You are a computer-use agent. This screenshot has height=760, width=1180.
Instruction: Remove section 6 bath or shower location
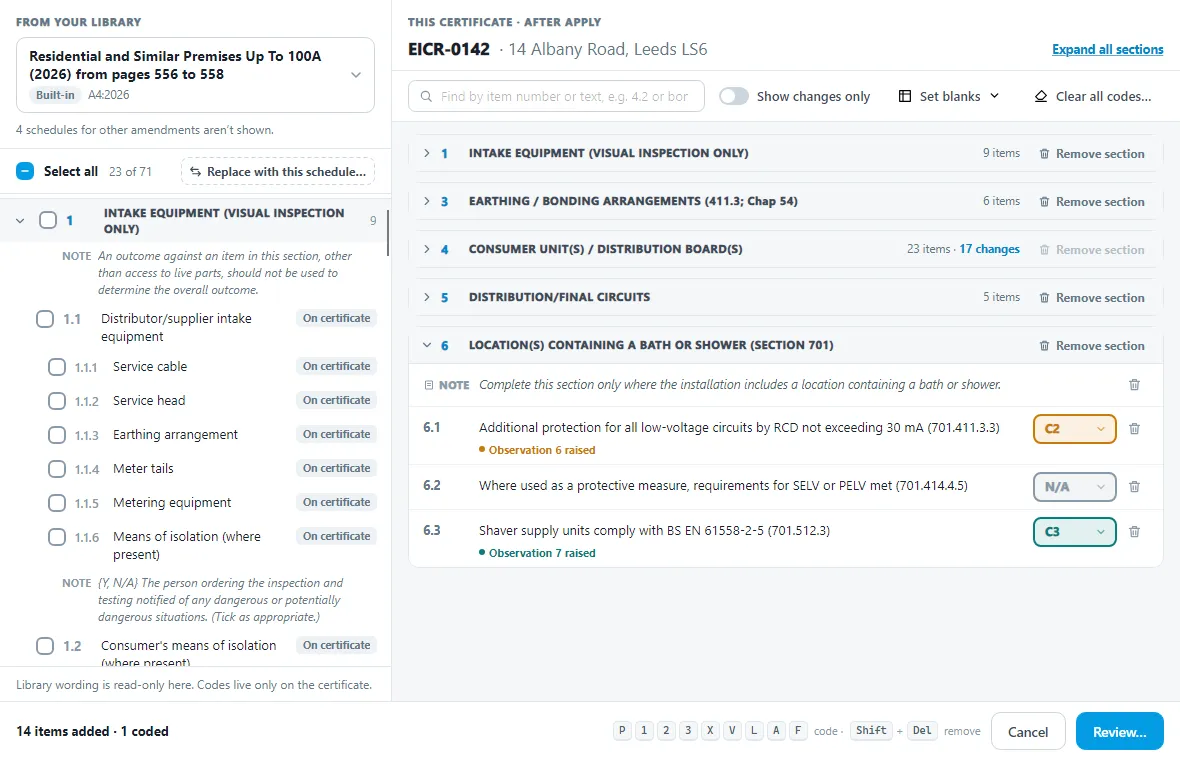click(1092, 346)
